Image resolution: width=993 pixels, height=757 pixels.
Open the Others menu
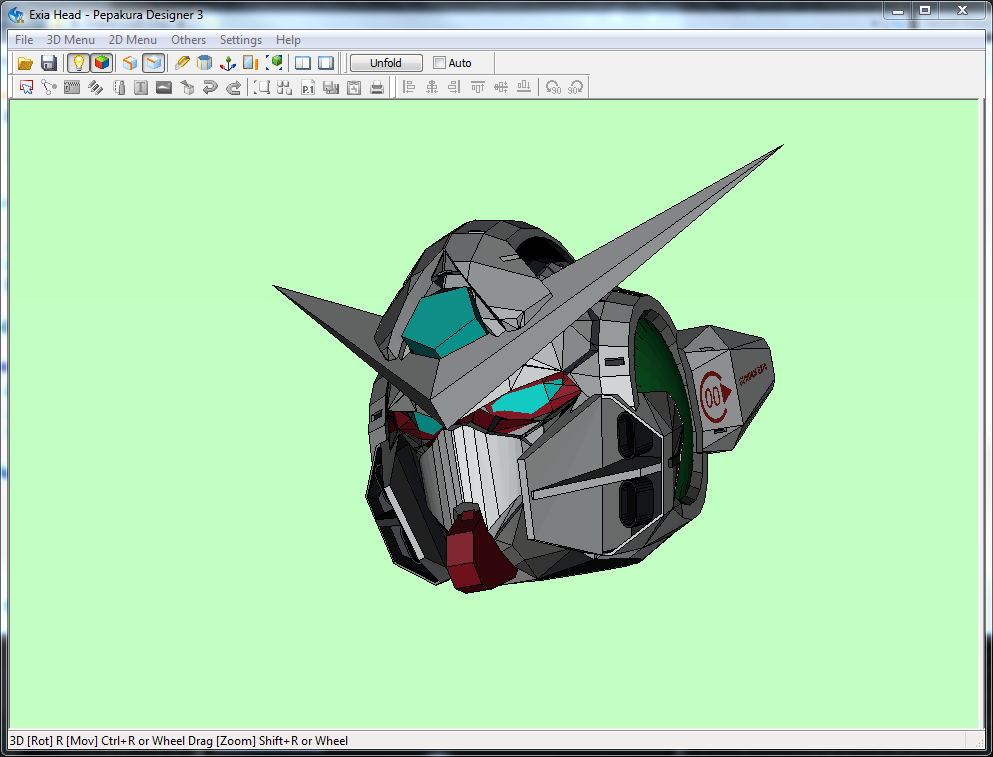[x=188, y=40]
